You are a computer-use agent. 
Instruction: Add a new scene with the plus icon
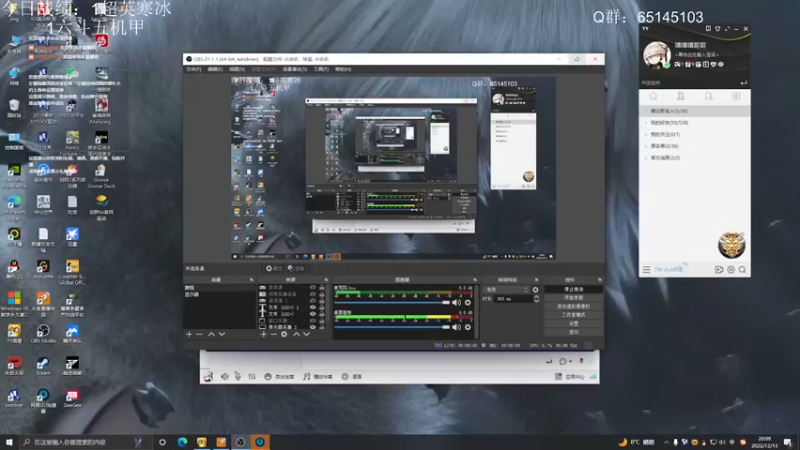189,334
